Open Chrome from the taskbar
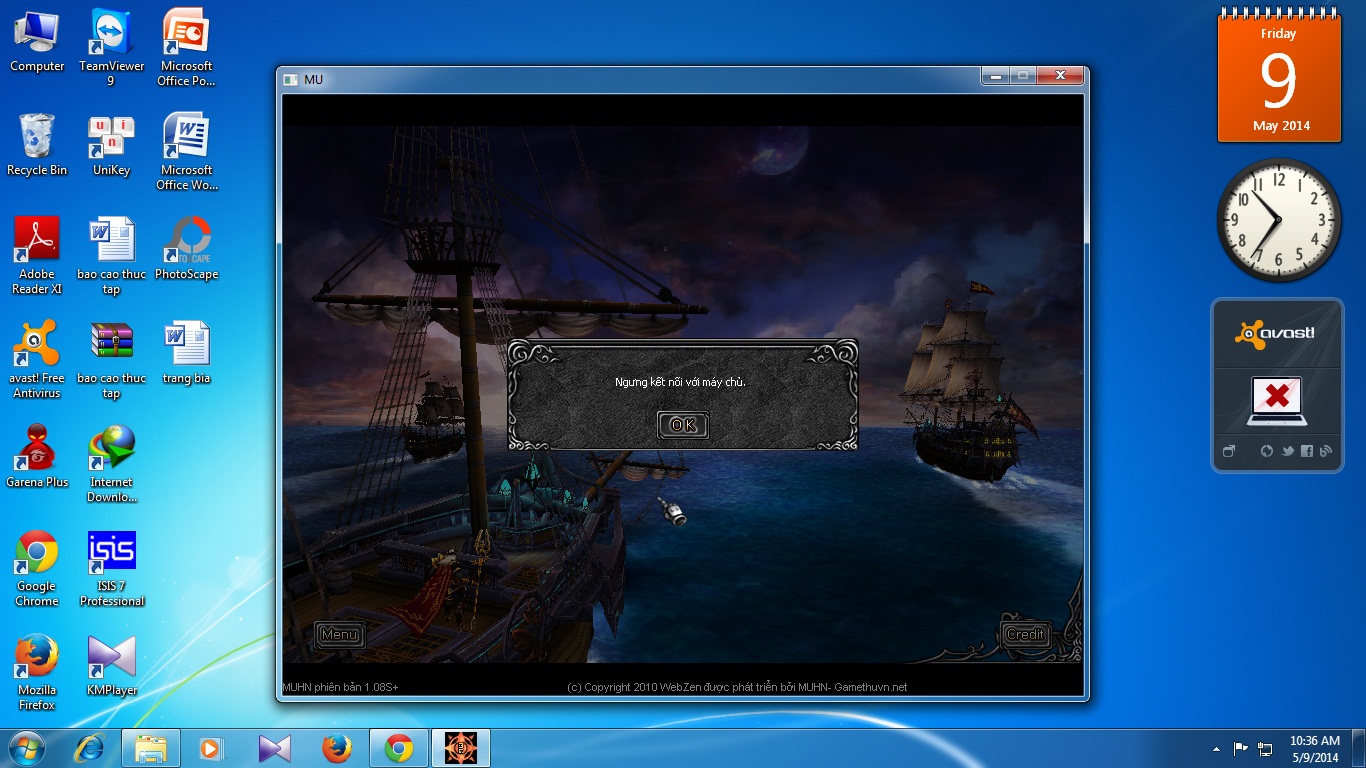The width and height of the screenshot is (1366, 768). click(x=399, y=748)
